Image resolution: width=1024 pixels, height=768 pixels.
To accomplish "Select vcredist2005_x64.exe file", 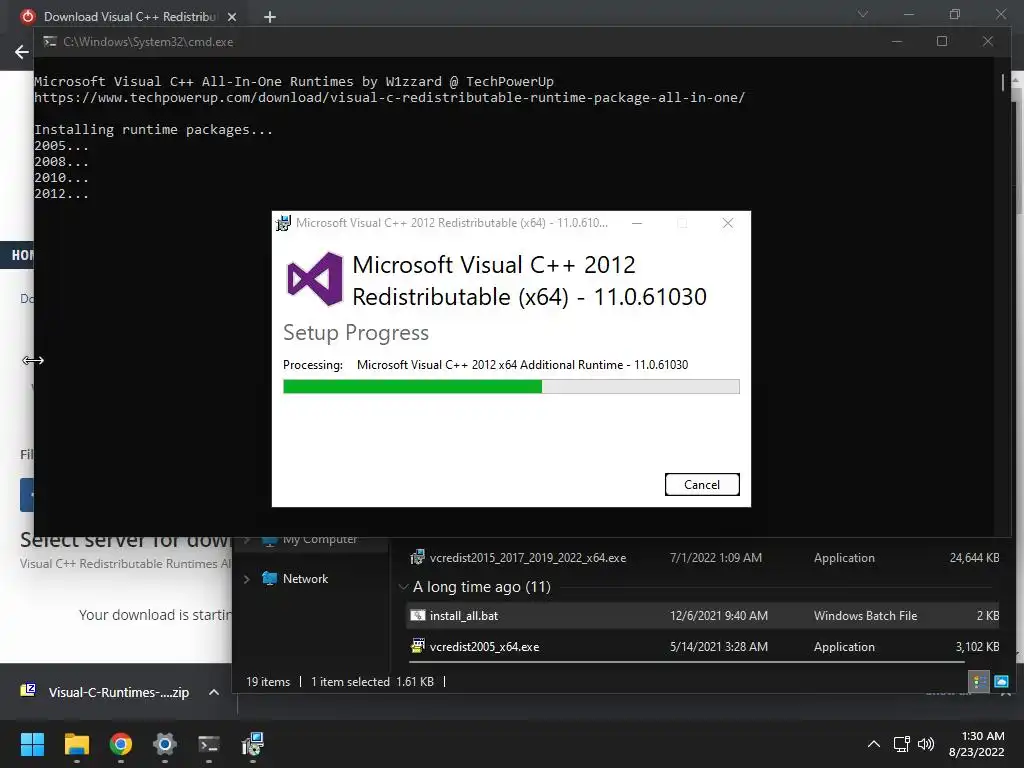I will (x=703, y=647).
